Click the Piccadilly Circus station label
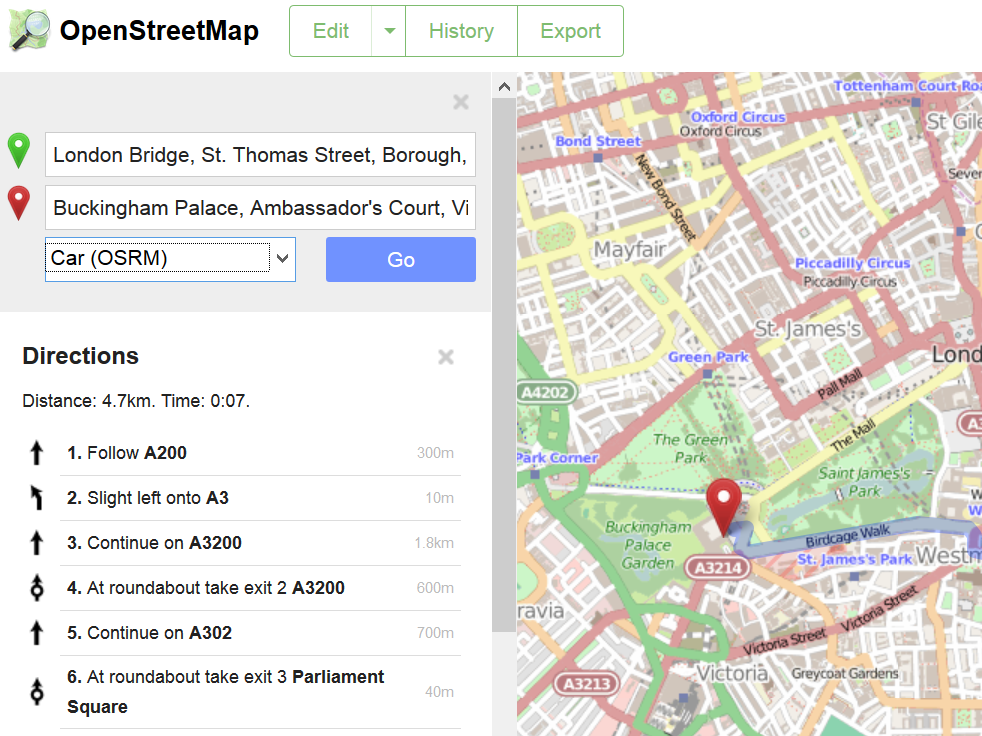The width and height of the screenshot is (982, 736). click(x=852, y=263)
